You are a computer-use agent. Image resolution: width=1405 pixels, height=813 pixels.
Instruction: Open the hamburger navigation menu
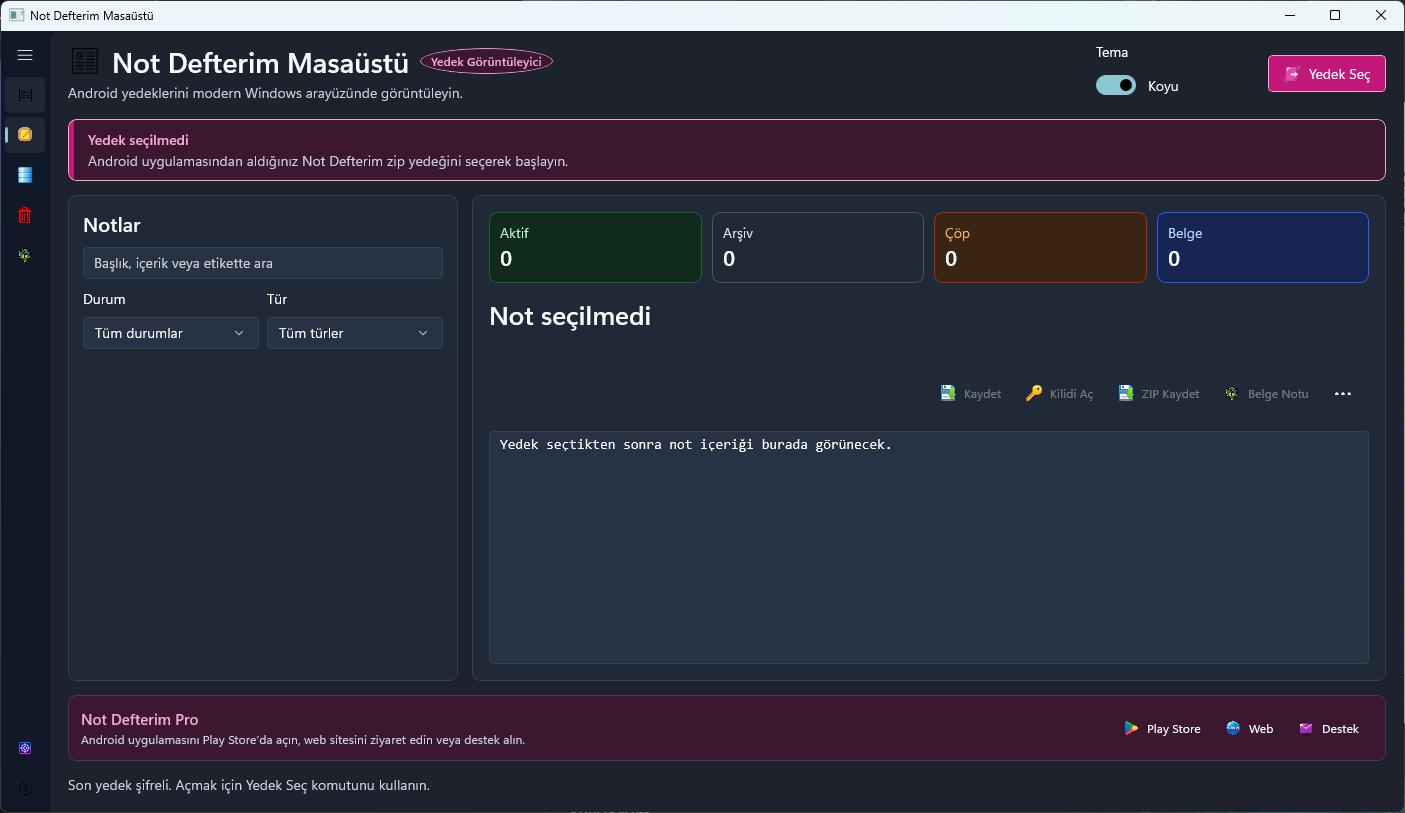[25, 55]
